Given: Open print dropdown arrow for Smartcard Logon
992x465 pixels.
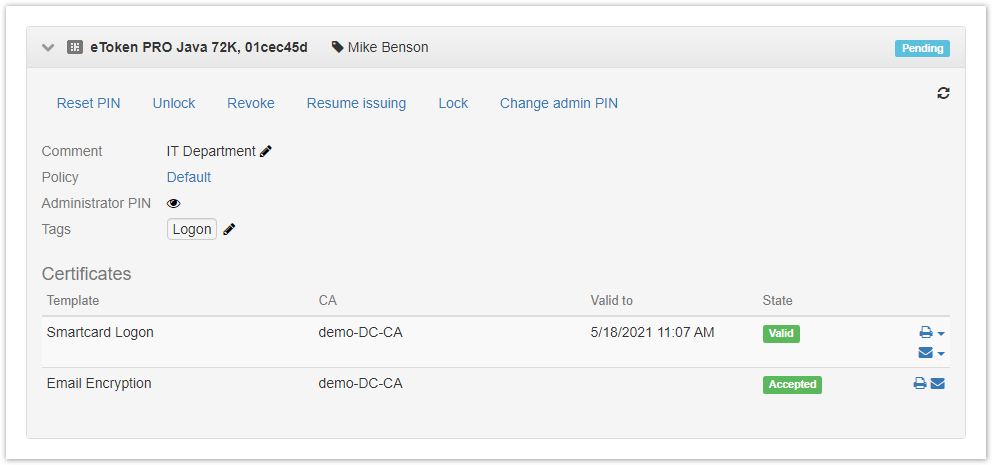Looking at the screenshot, I should (941, 333).
